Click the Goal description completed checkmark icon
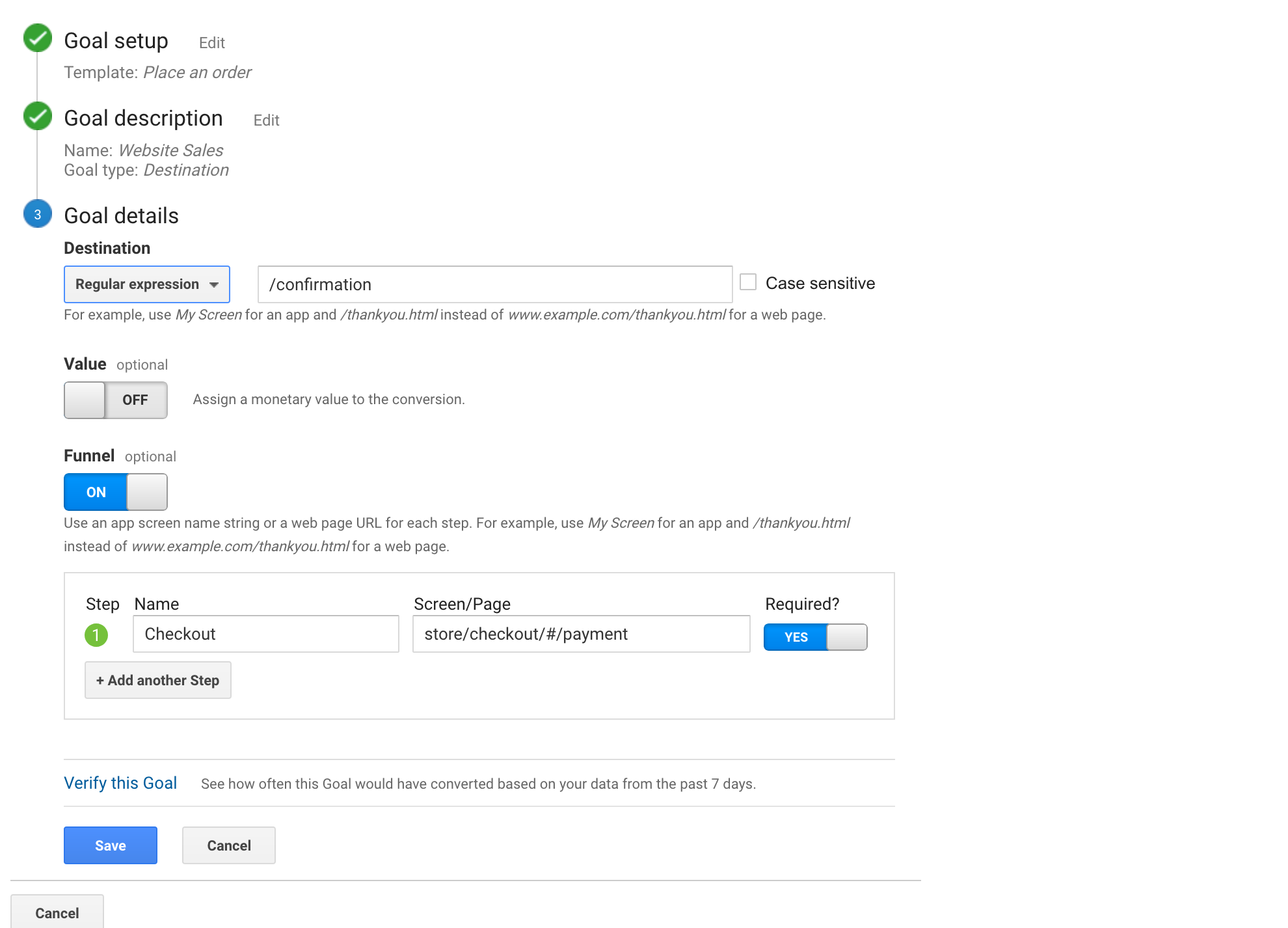This screenshot has height=928, width=1288. [x=37, y=116]
